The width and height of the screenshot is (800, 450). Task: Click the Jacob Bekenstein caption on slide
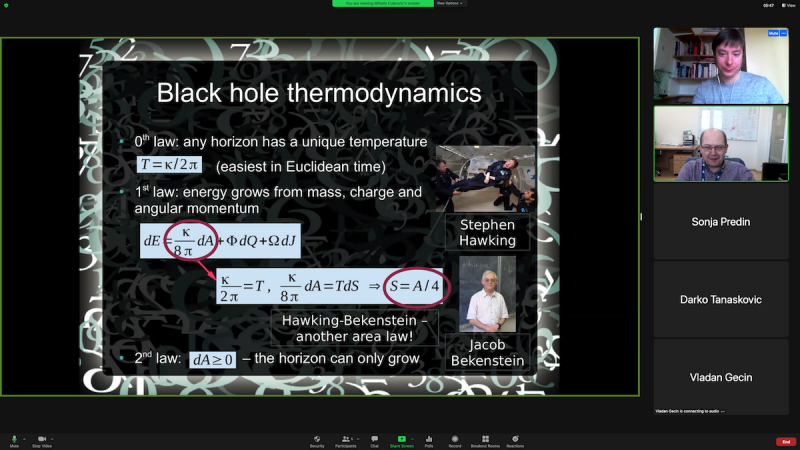487,353
